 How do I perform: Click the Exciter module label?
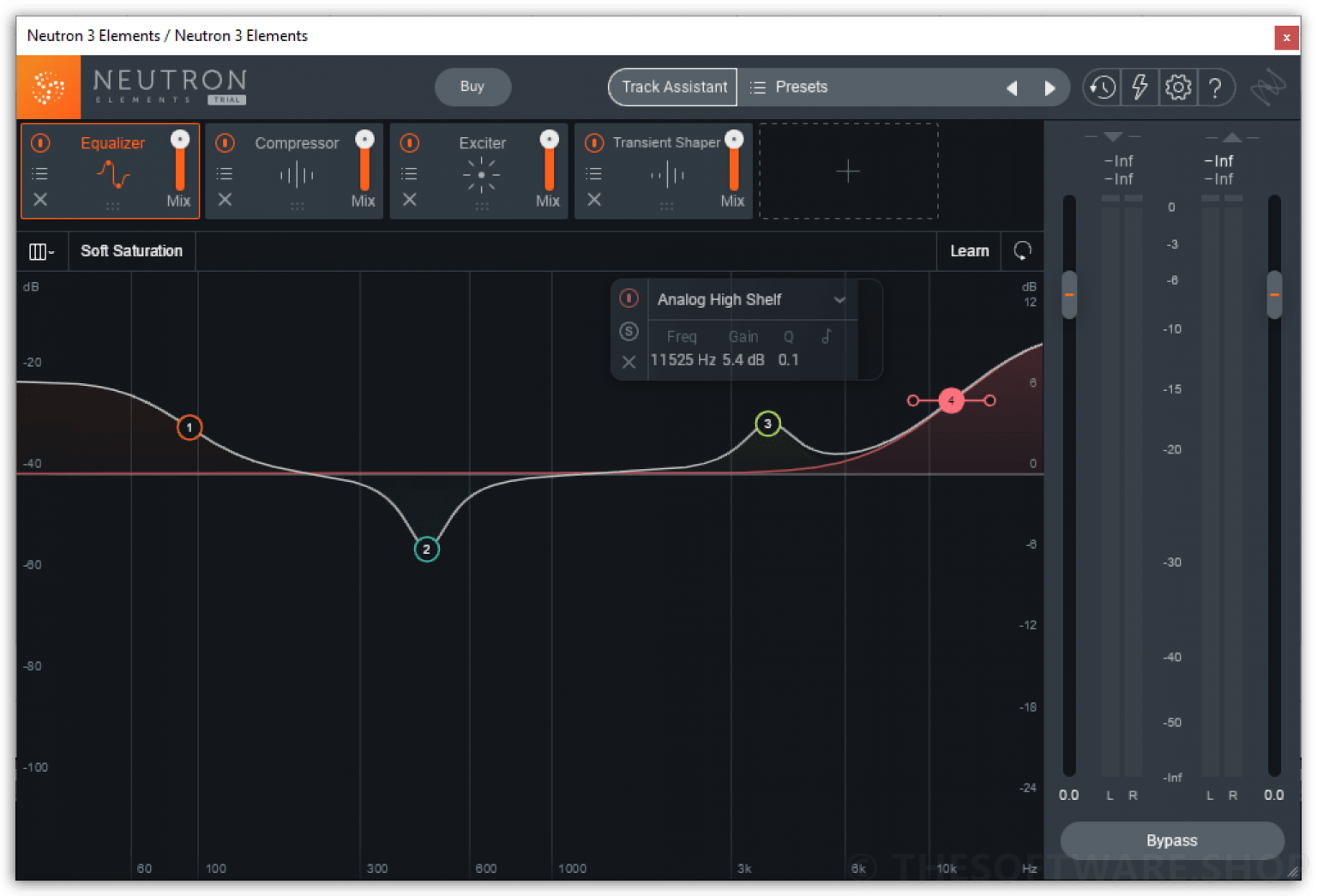[x=482, y=143]
